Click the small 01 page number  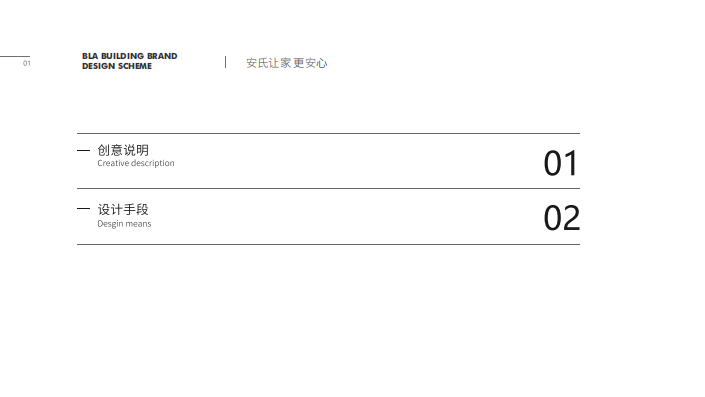point(27,63)
